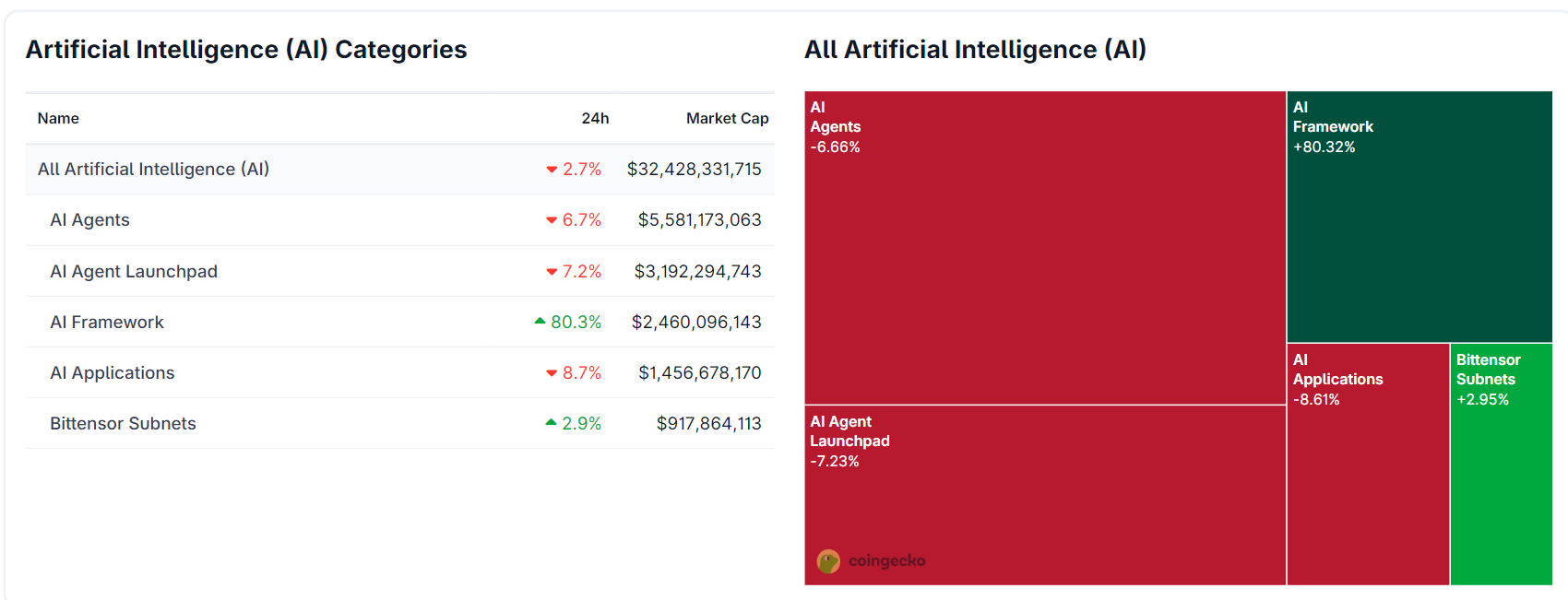Click the All Artificial Intelligence (AI) row

point(153,170)
